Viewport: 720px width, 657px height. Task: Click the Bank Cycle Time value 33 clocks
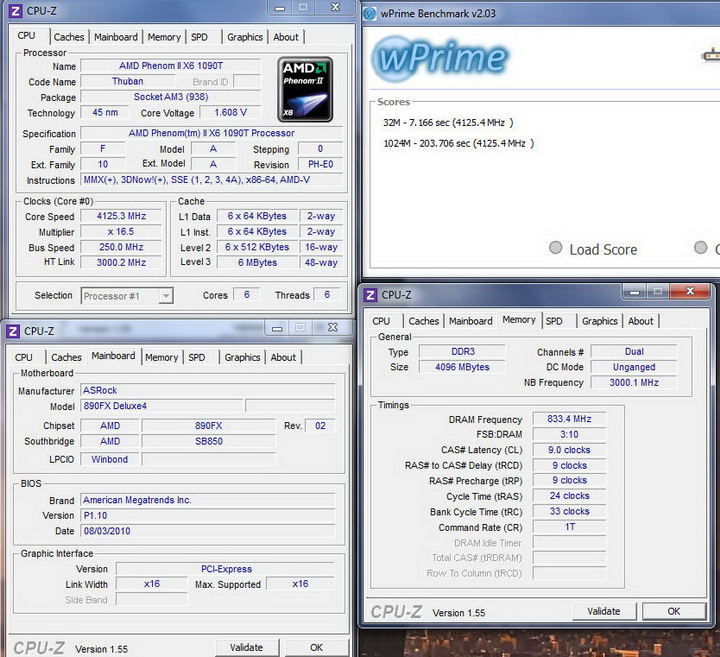tap(569, 511)
